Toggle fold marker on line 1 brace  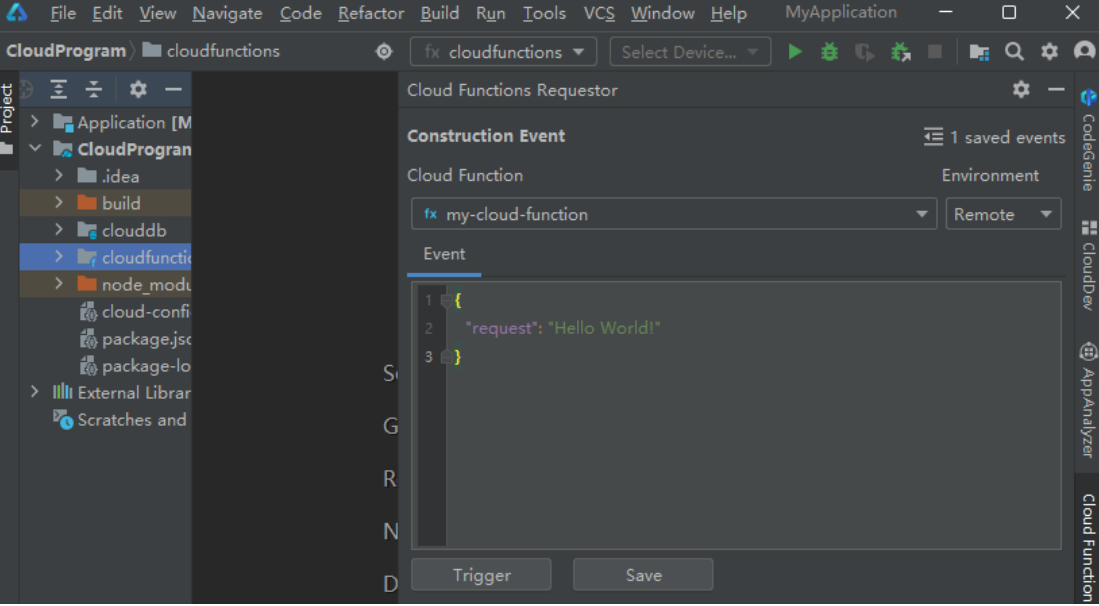pos(446,301)
